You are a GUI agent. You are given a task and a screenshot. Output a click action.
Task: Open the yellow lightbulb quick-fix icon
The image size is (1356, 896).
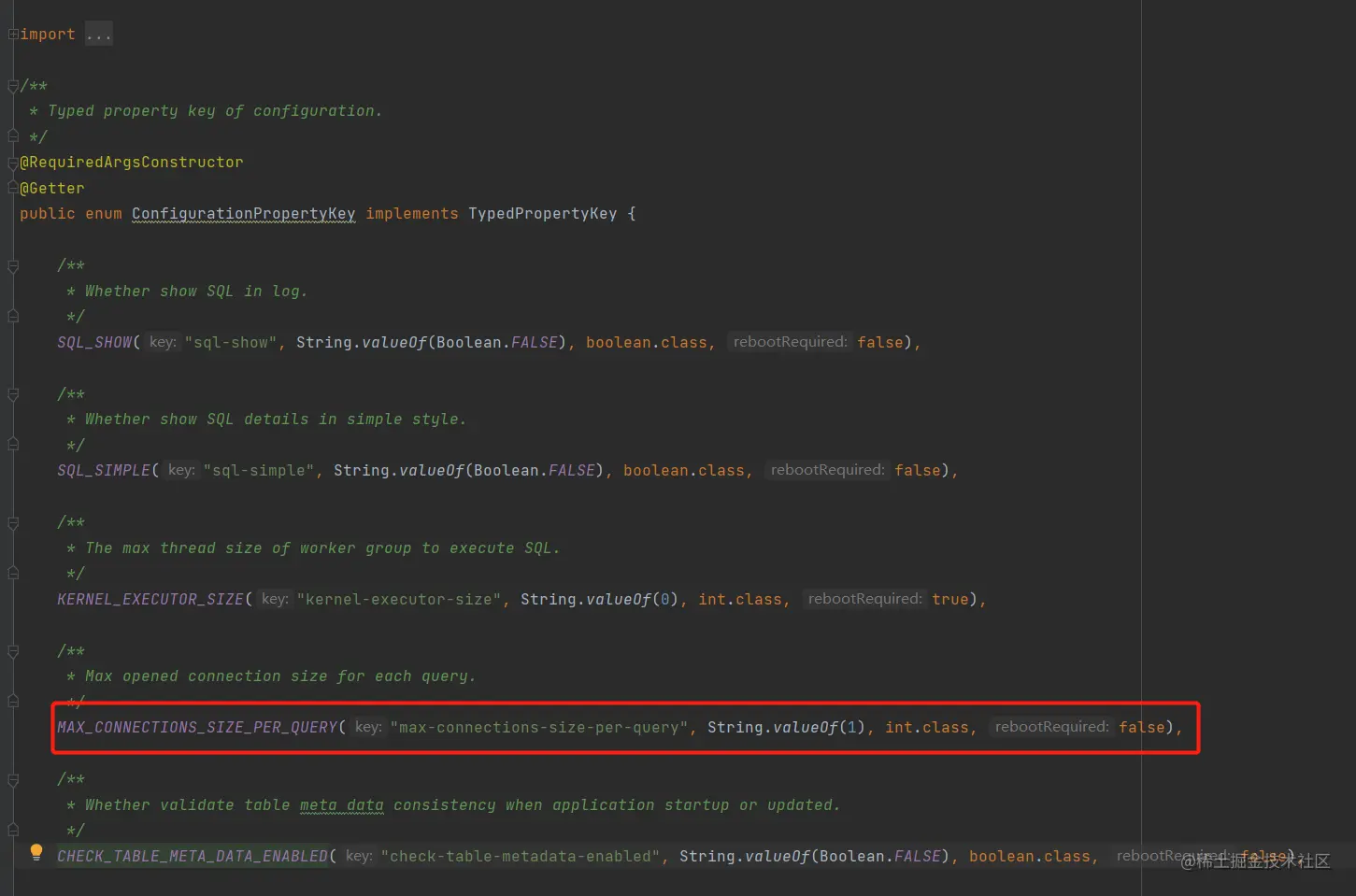(x=36, y=852)
